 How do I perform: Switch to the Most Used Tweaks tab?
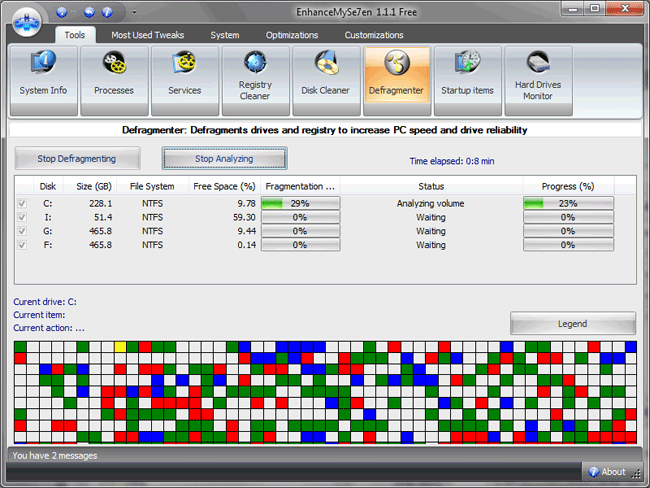point(146,35)
